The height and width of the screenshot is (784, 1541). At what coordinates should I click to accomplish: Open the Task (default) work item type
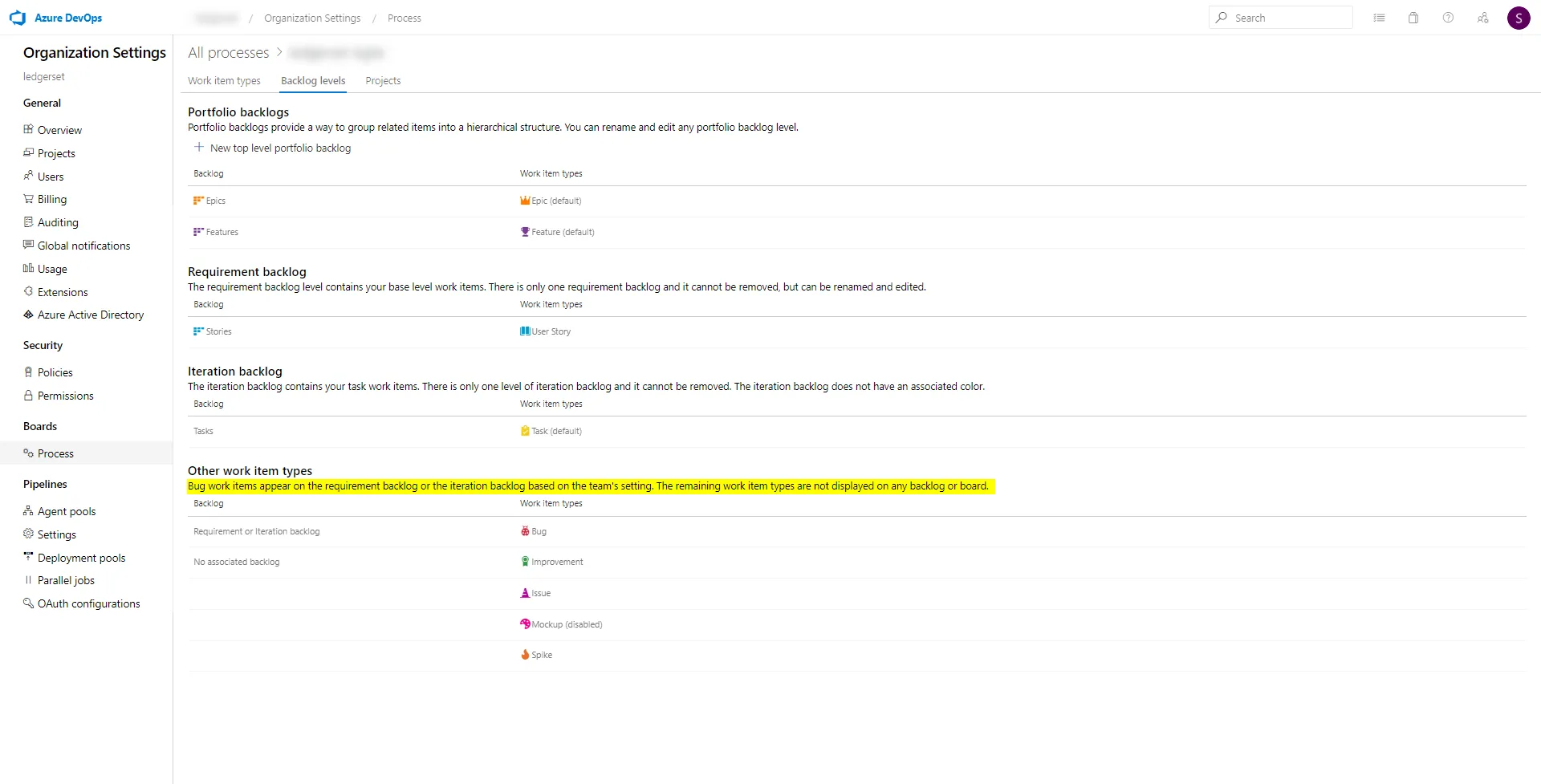pos(556,431)
